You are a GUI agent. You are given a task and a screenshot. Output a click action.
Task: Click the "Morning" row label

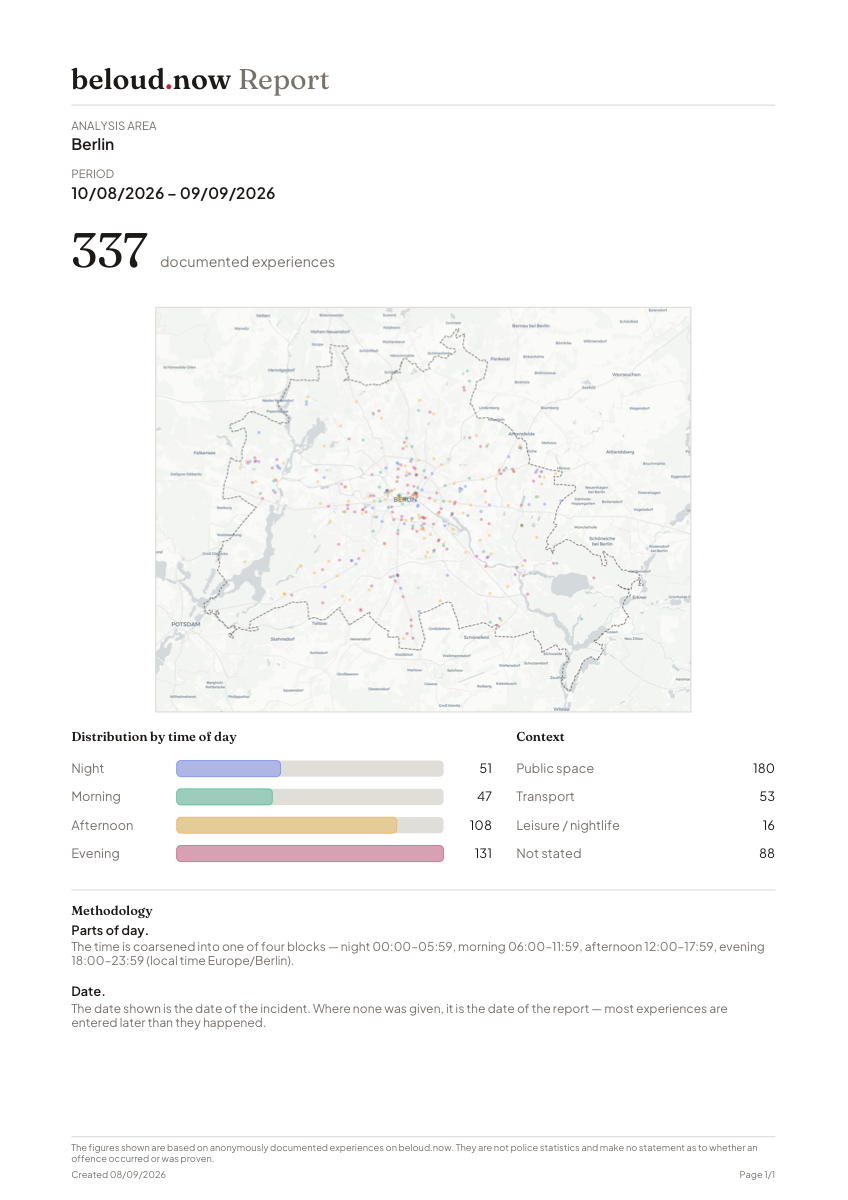(x=96, y=797)
